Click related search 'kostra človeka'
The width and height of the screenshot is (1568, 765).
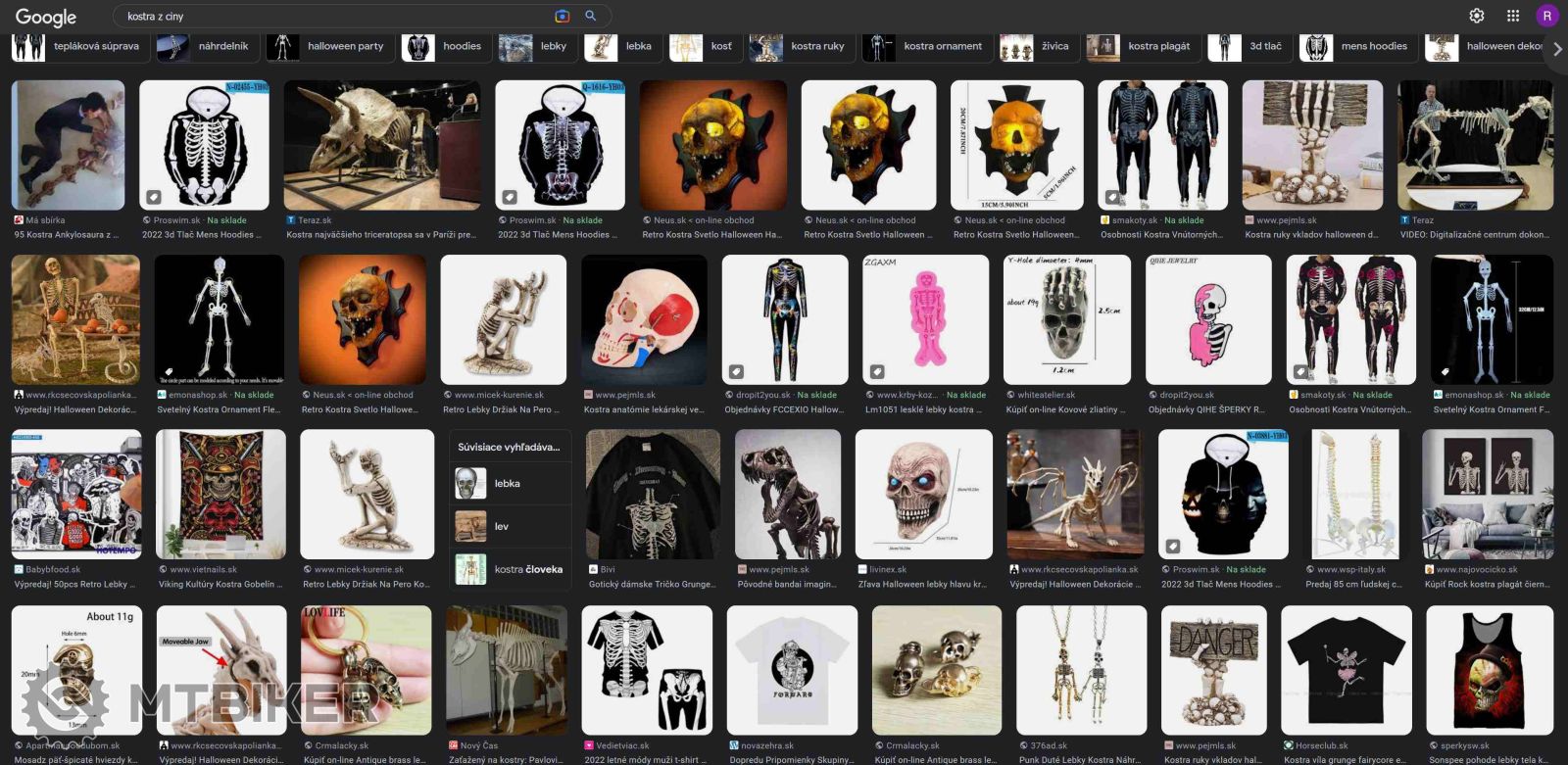pyautogui.click(x=510, y=569)
